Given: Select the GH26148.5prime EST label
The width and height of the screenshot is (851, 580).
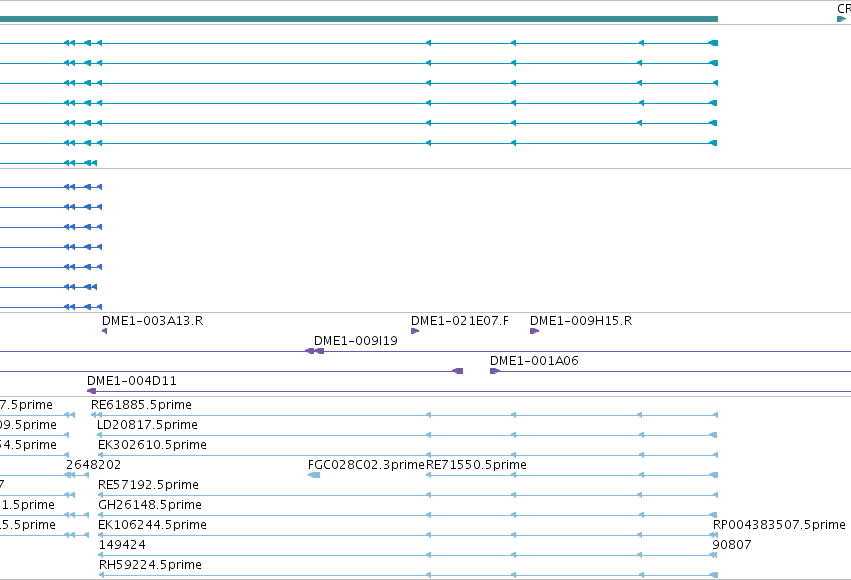Looking at the screenshot, I should click(x=150, y=505).
